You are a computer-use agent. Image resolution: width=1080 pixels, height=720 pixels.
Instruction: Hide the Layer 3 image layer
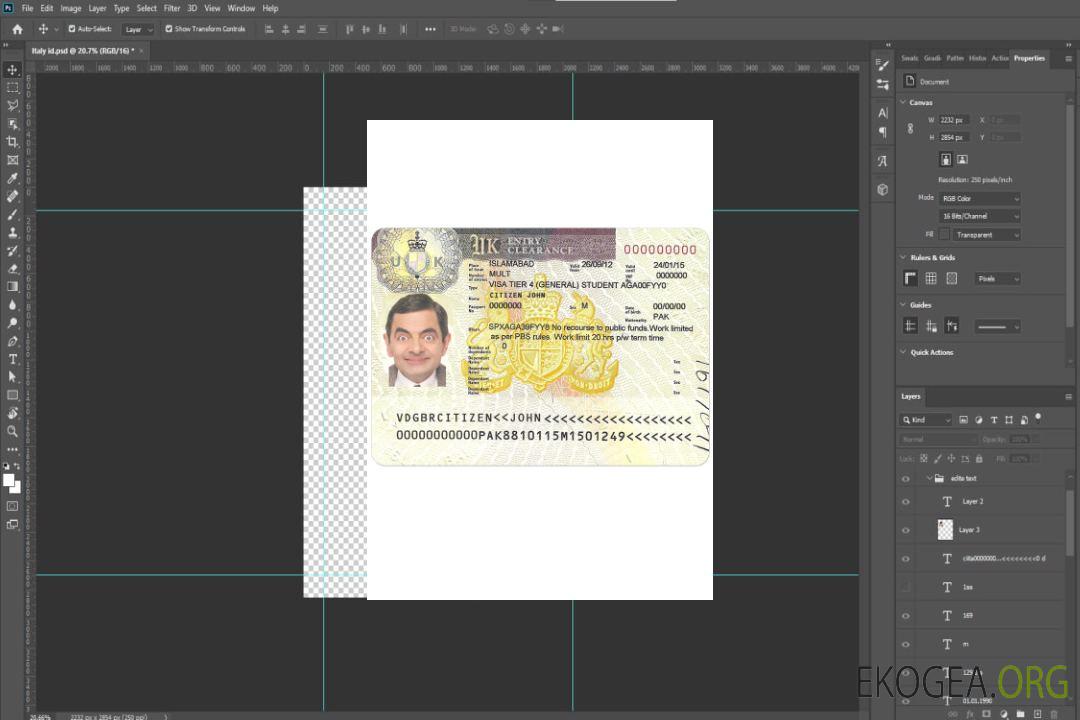906,530
